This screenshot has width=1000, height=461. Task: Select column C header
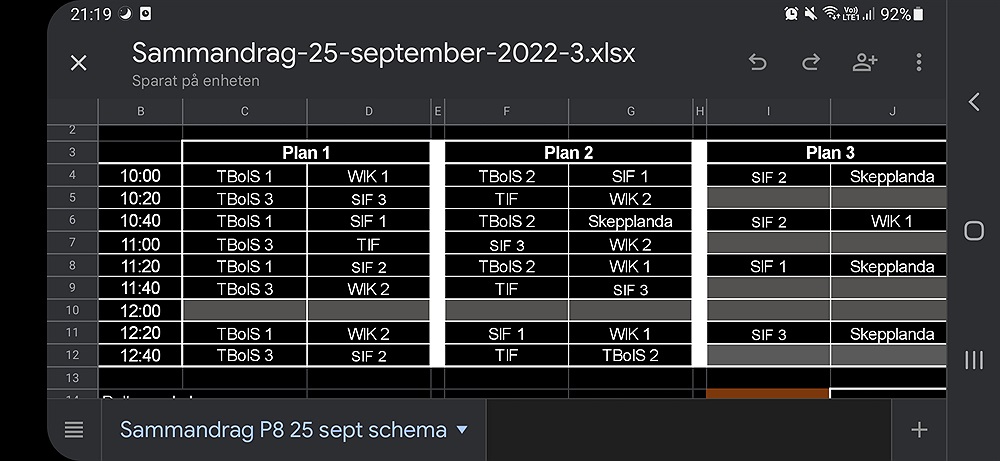click(x=244, y=112)
